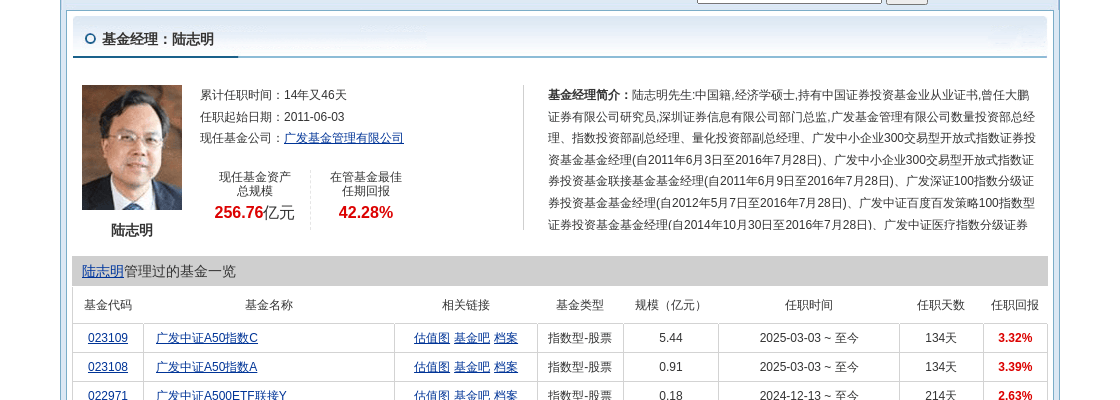Click the circle bullet icon before 基金经理

click(90, 39)
